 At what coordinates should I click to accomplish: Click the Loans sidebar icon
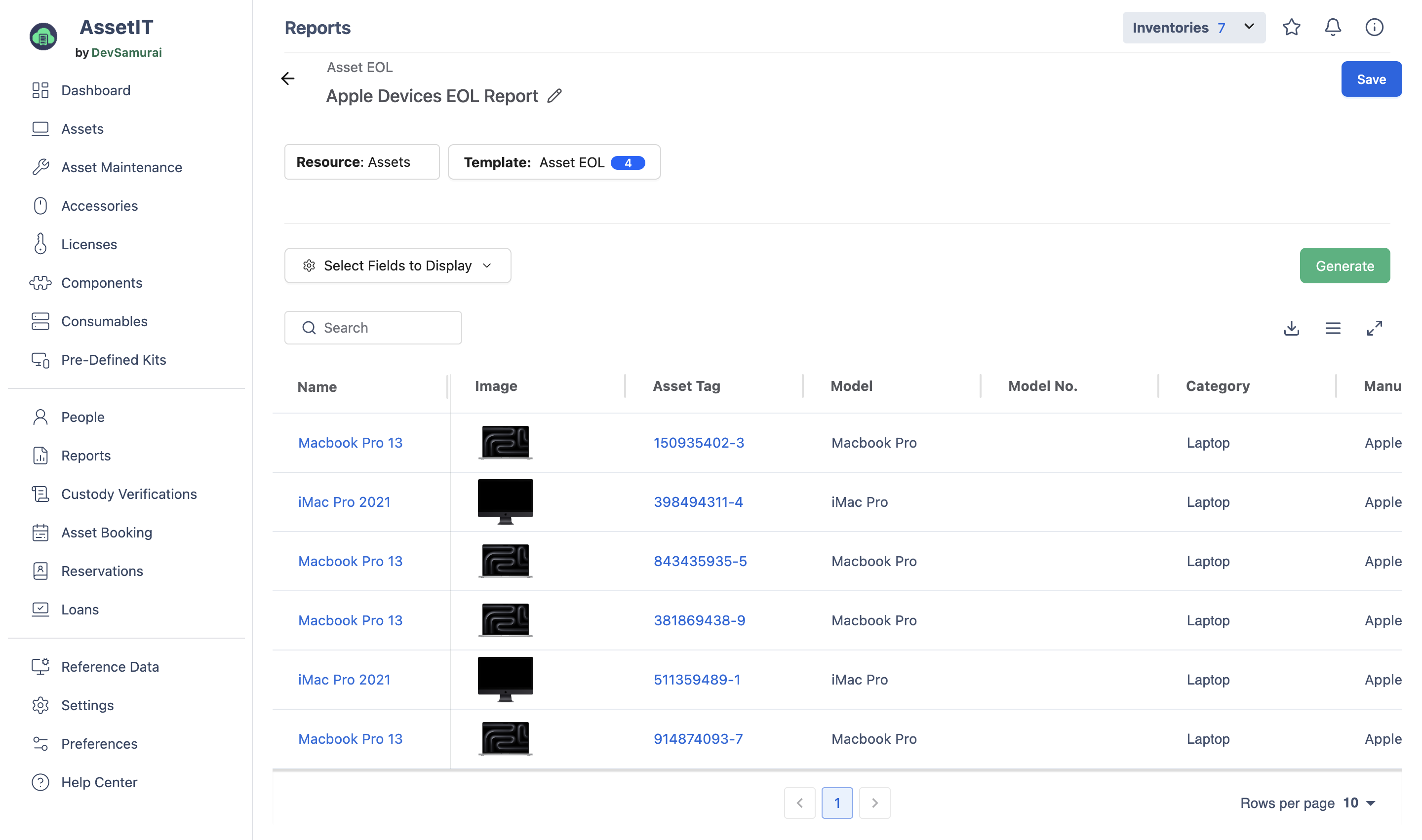tap(40, 610)
